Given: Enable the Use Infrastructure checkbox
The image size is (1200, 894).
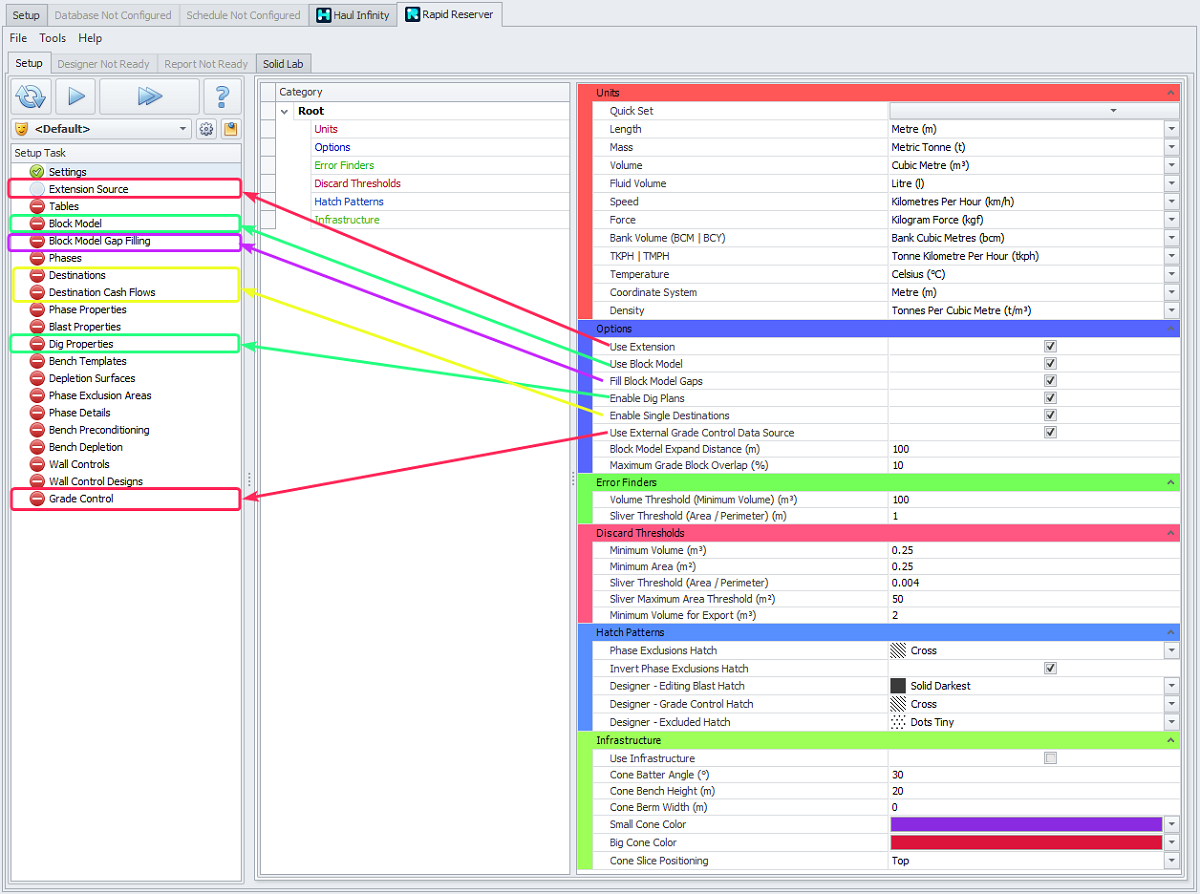Looking at the screenshot, I should pos(1050,758).
